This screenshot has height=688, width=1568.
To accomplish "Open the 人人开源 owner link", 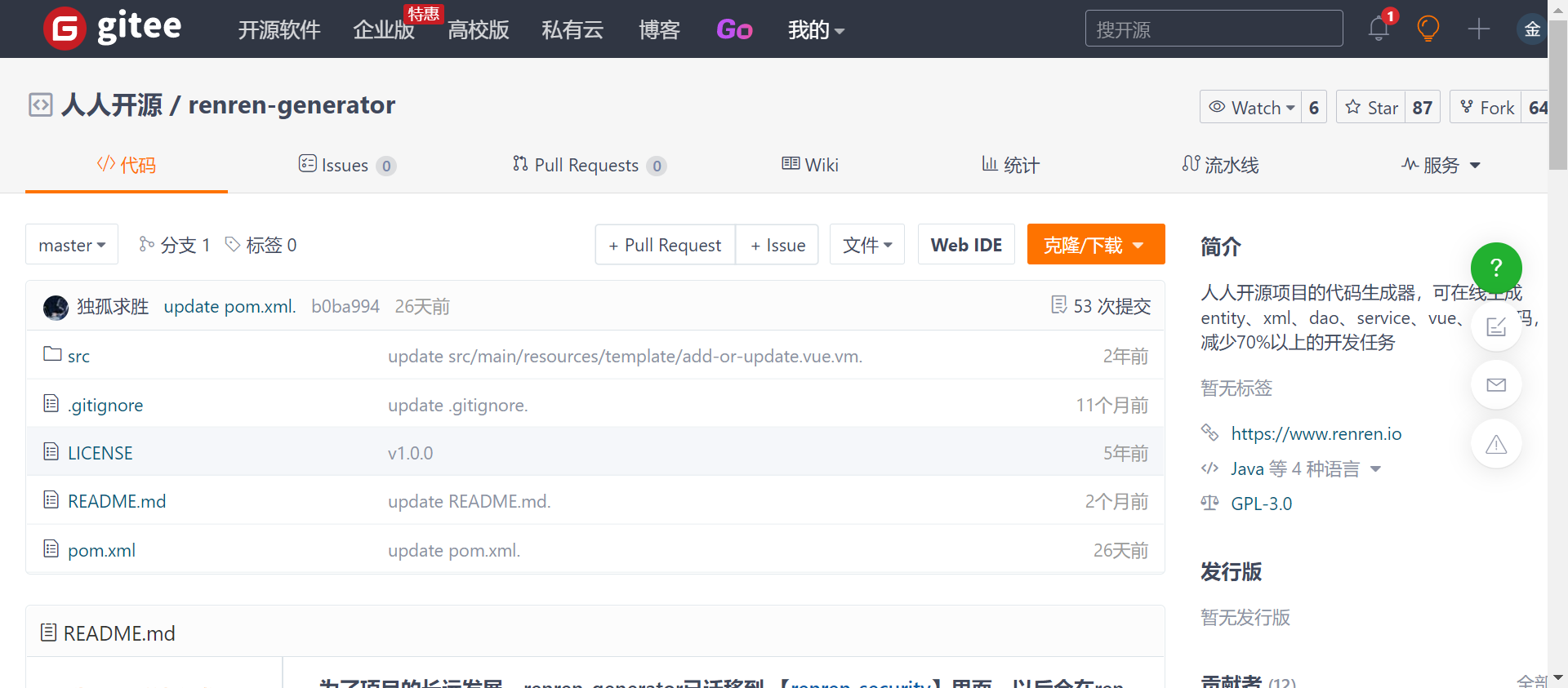I will 112,104.
